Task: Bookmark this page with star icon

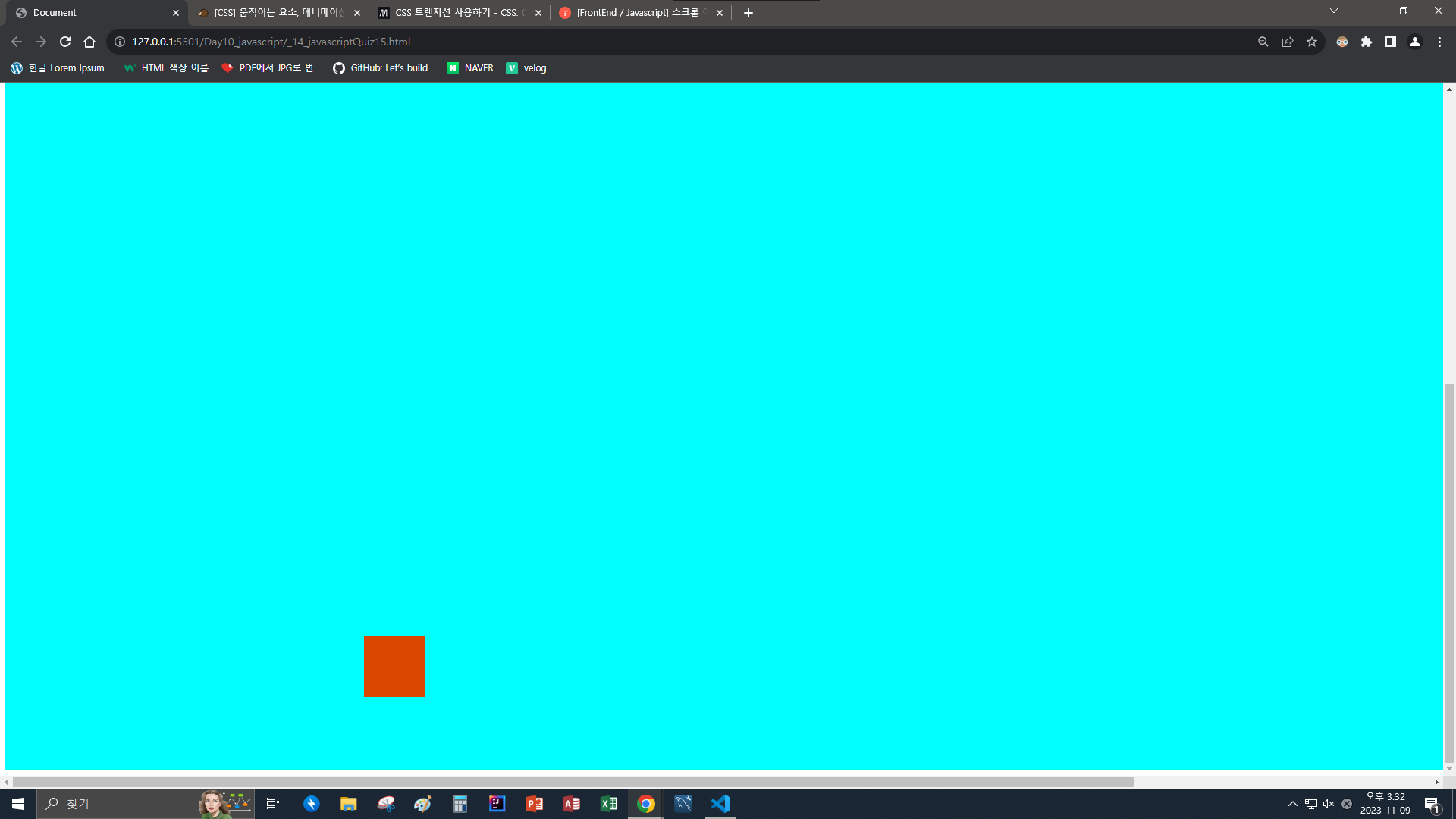Action: point(1311,42)
